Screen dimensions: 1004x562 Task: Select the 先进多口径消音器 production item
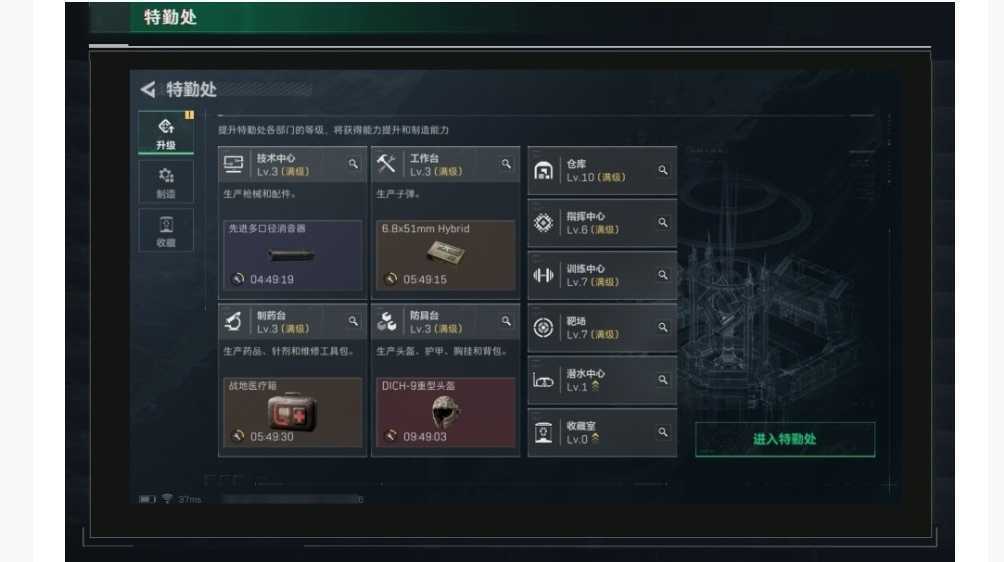293,255
